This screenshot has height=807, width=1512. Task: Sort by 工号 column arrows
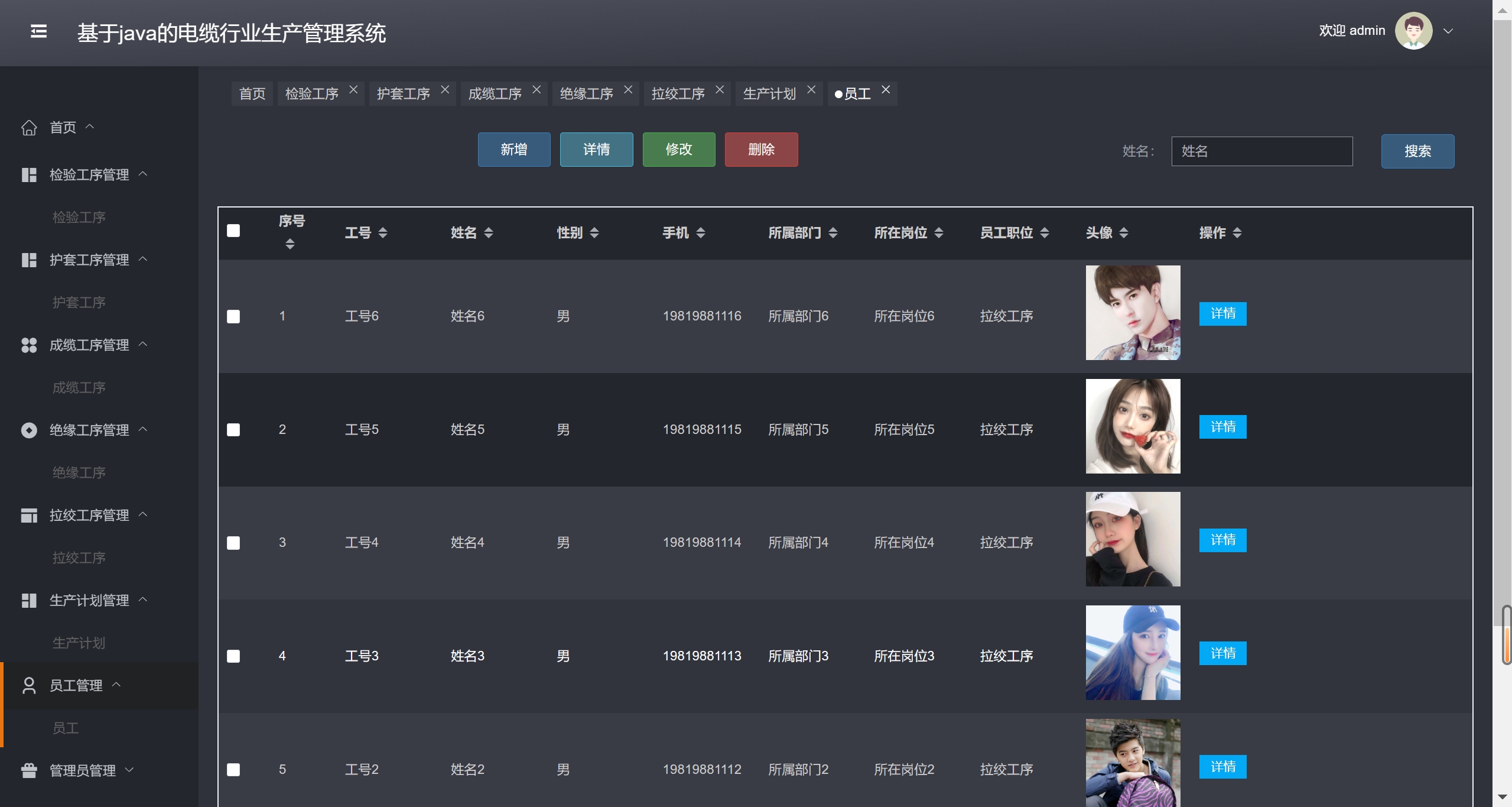383,233
